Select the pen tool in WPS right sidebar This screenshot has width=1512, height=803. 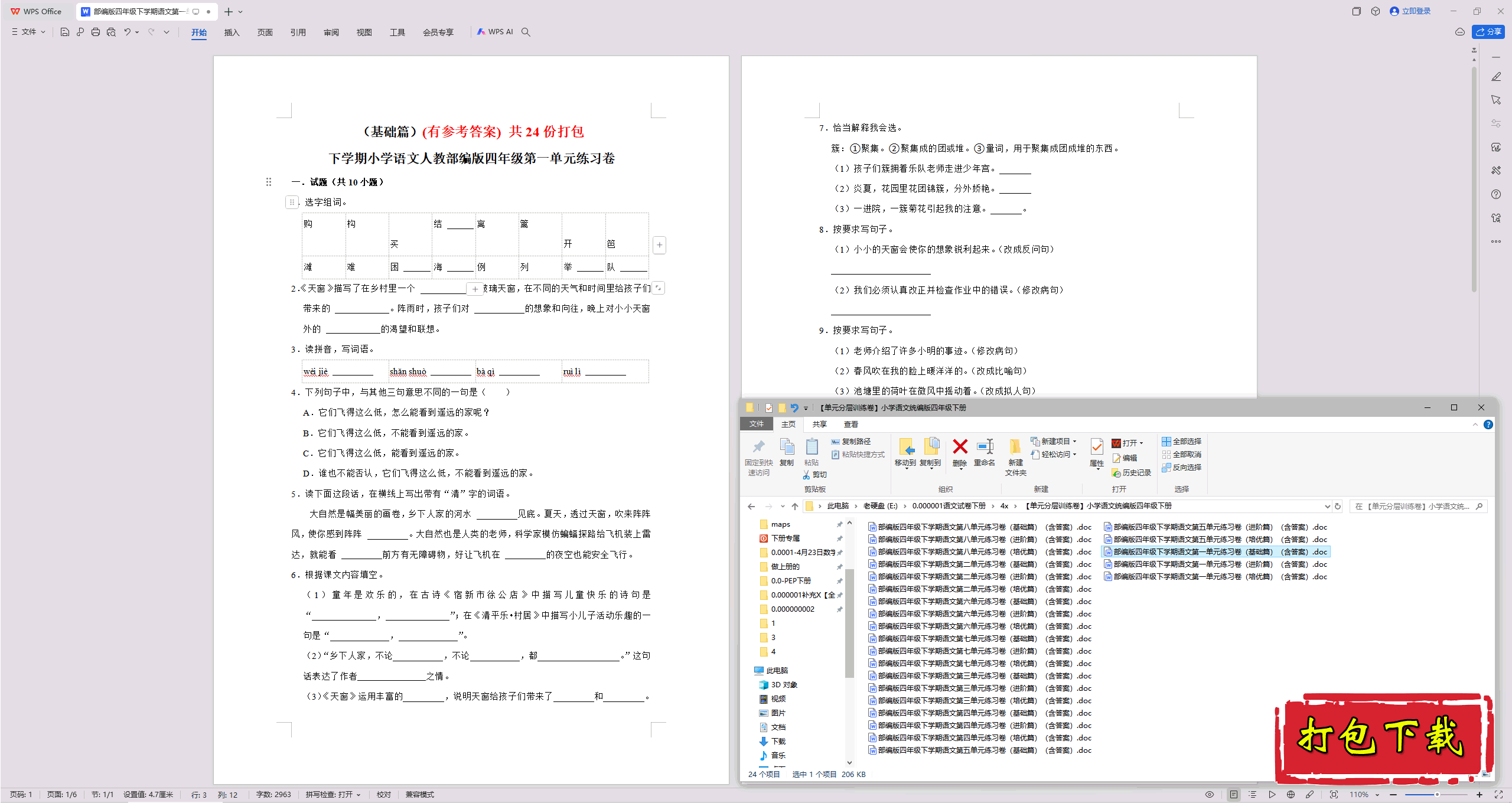tap(1496, 77)
